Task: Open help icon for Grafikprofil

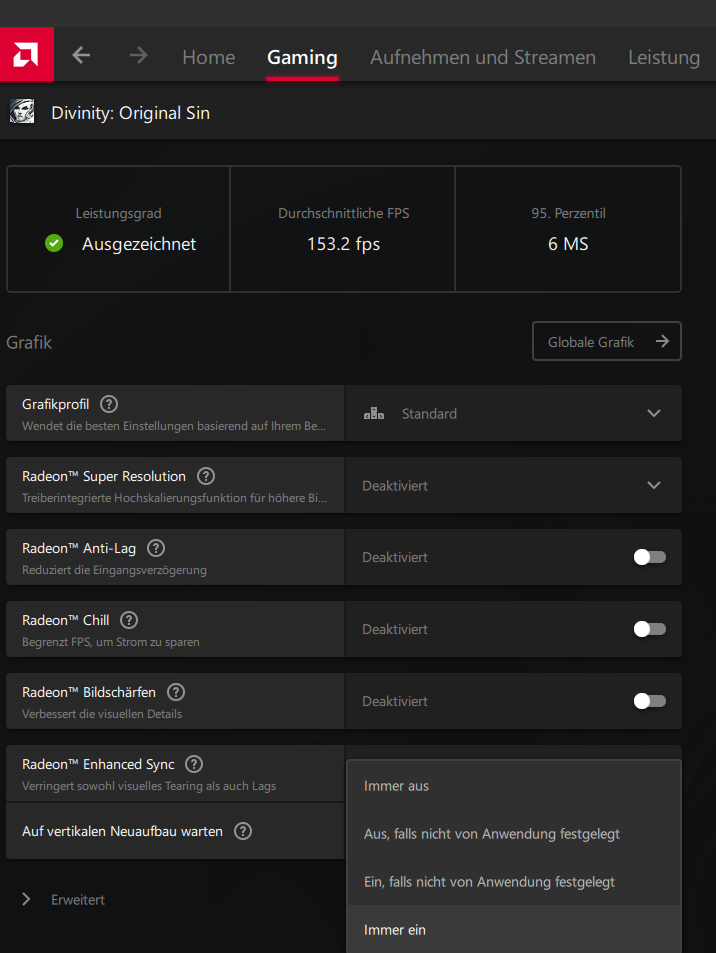Action: [109, 404]
